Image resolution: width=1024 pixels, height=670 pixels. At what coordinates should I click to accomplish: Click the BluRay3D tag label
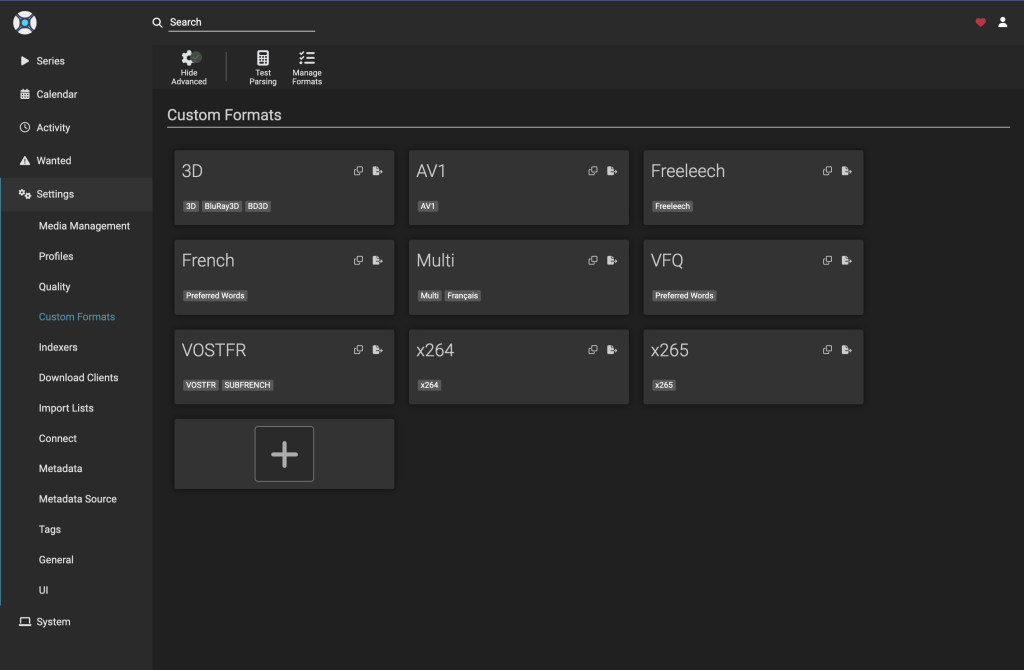[x=222, y=206]
